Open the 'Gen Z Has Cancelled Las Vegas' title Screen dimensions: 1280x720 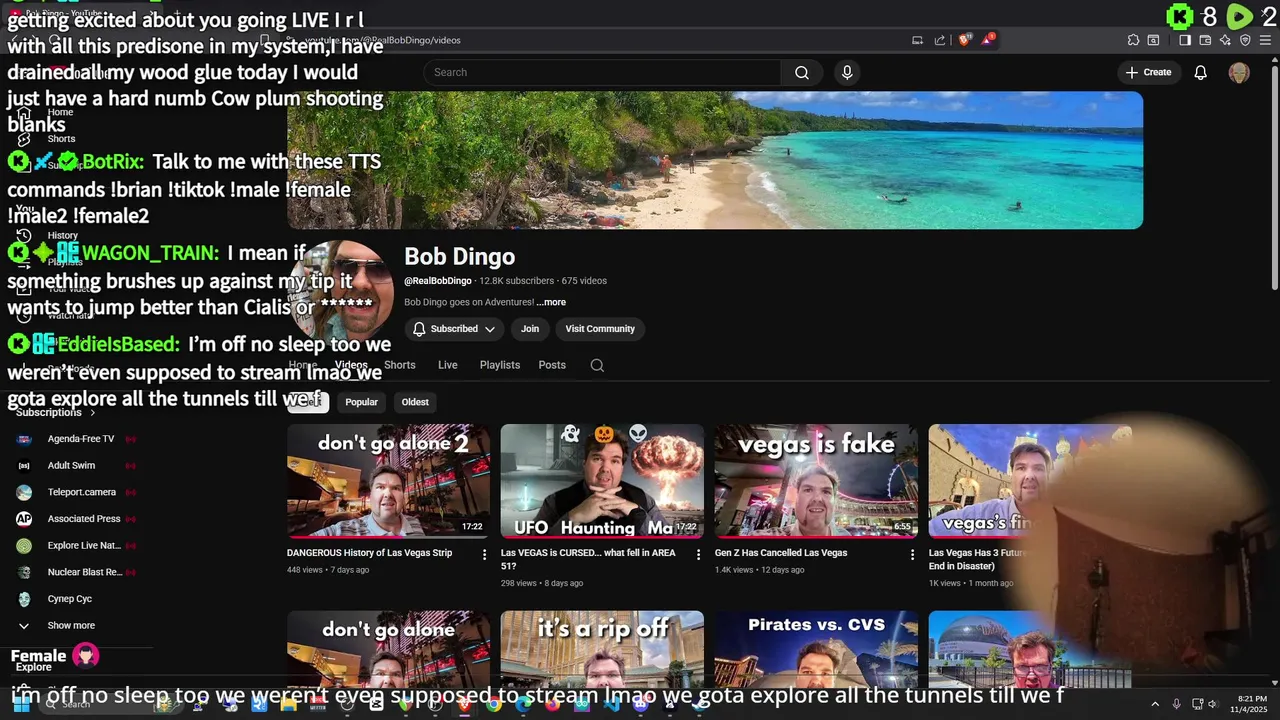pos(781,553)
